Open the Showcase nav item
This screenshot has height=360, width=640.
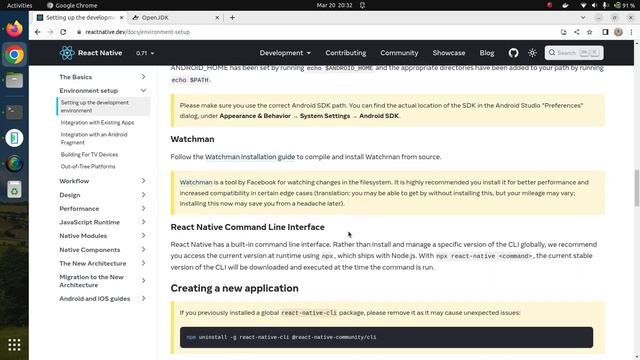tap(449, 53)
